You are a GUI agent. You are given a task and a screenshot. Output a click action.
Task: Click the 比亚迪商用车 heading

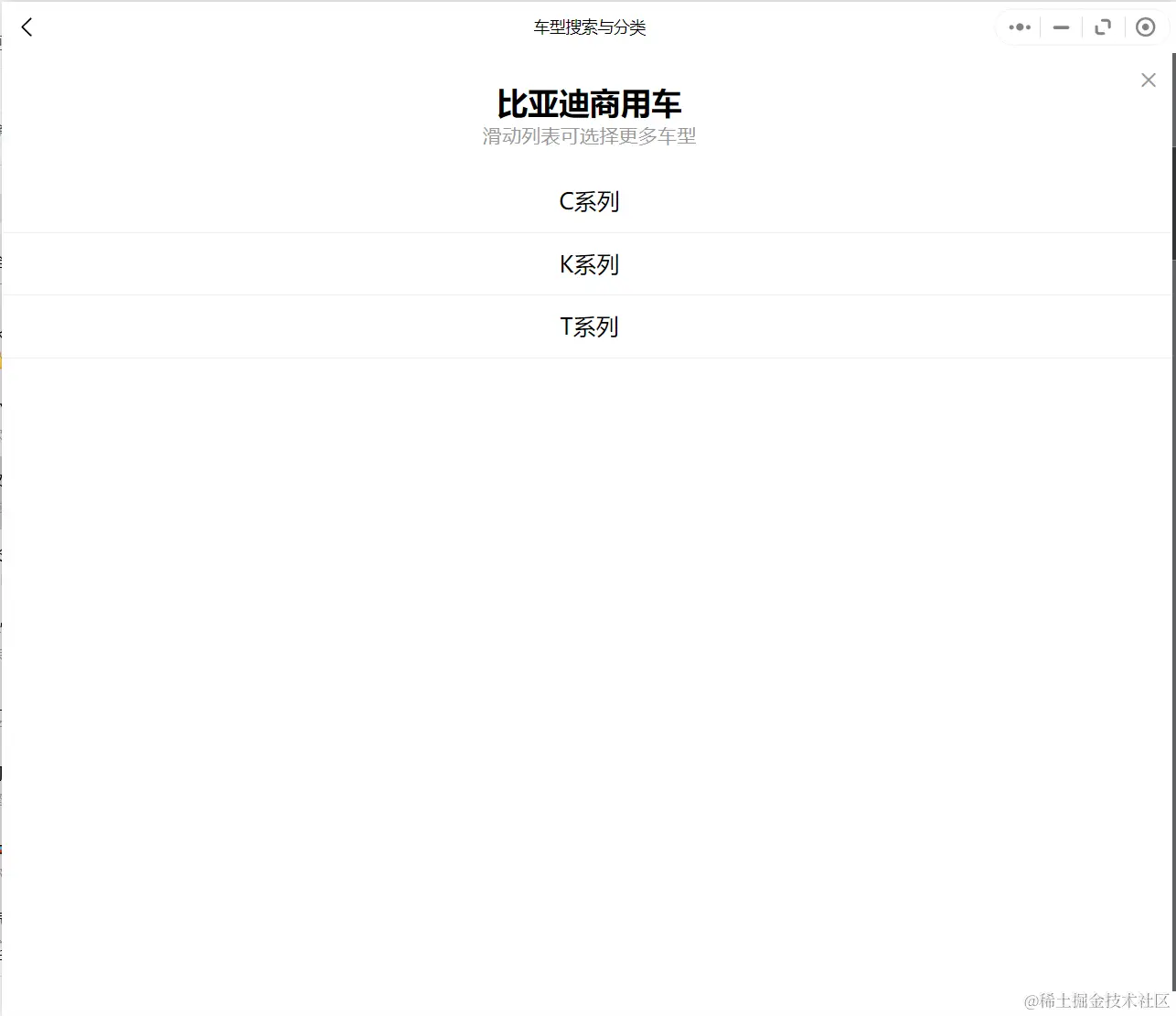point(588,103)
